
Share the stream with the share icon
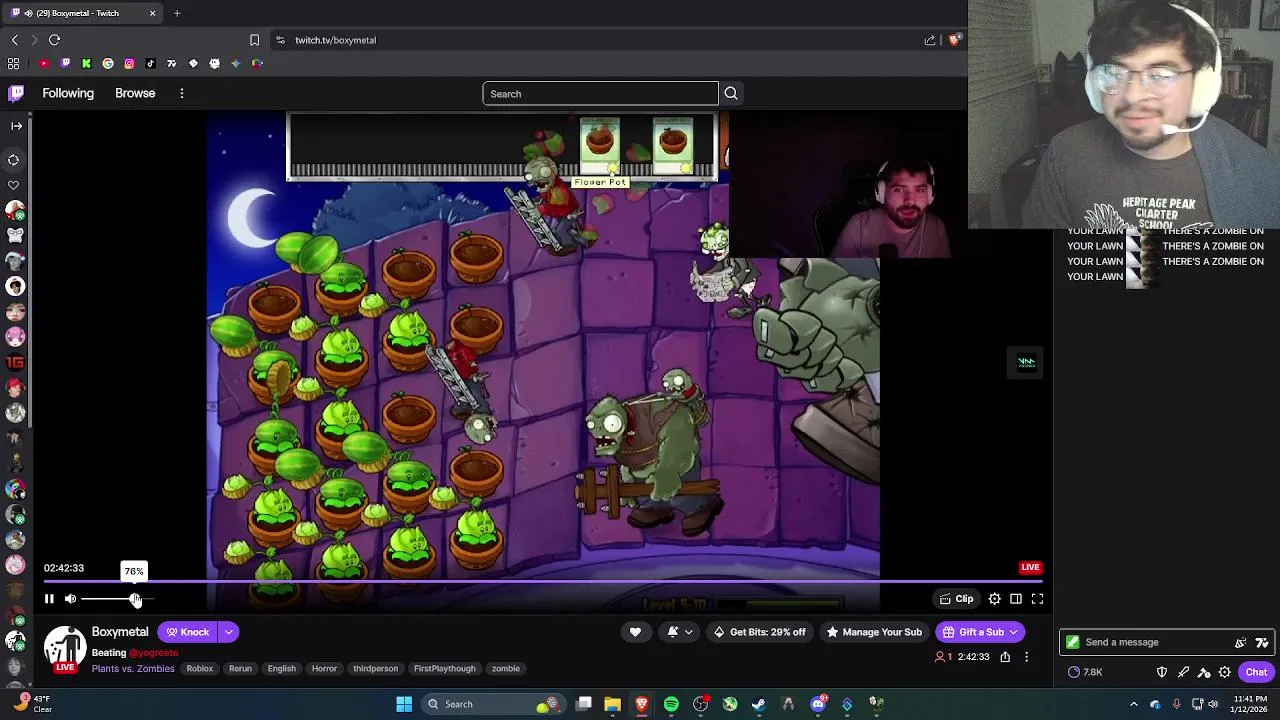(1005, 657)
